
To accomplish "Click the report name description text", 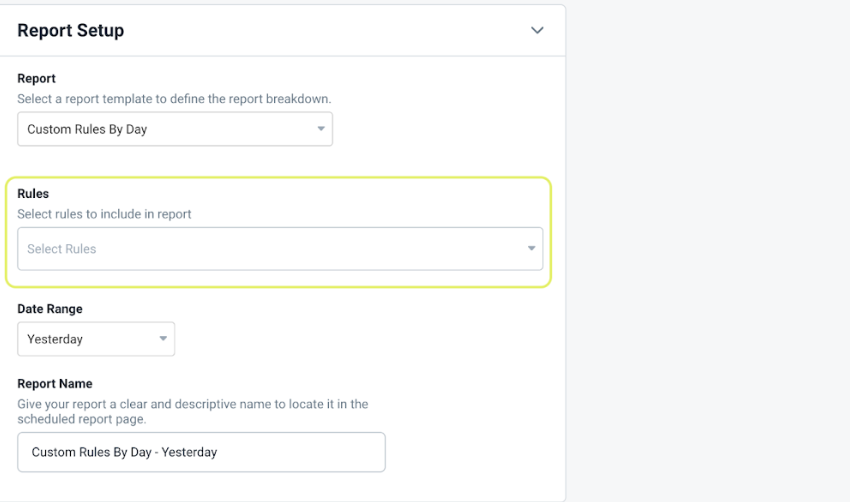I will coord(192,411).
